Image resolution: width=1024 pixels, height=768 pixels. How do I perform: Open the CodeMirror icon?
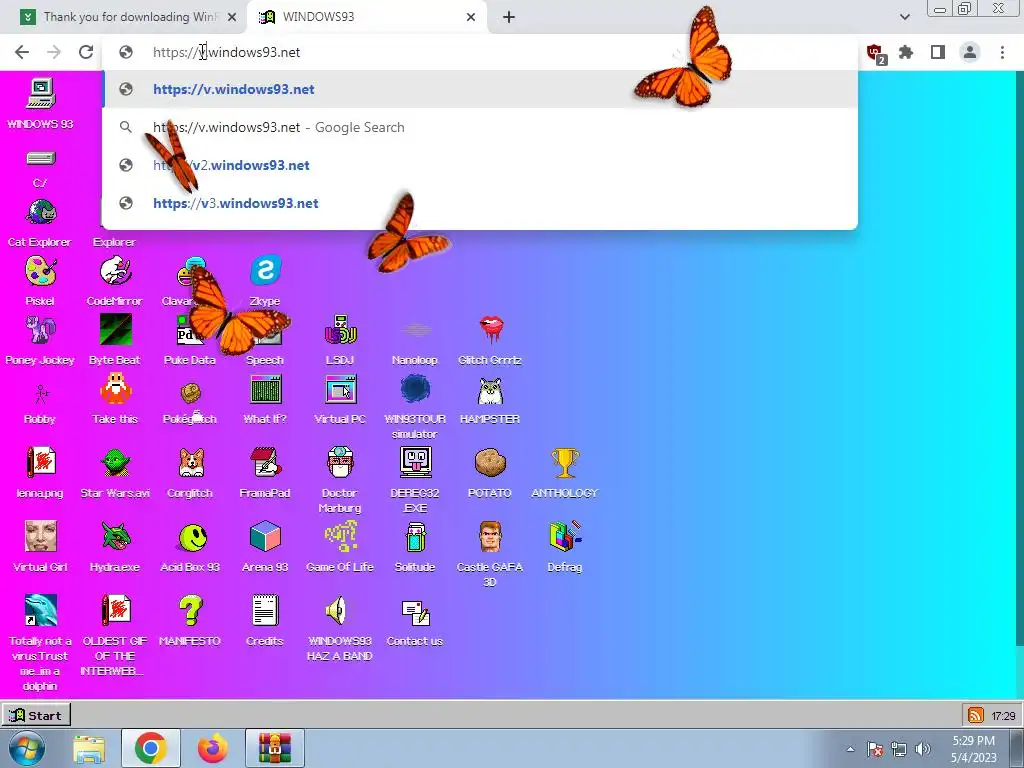115,272
